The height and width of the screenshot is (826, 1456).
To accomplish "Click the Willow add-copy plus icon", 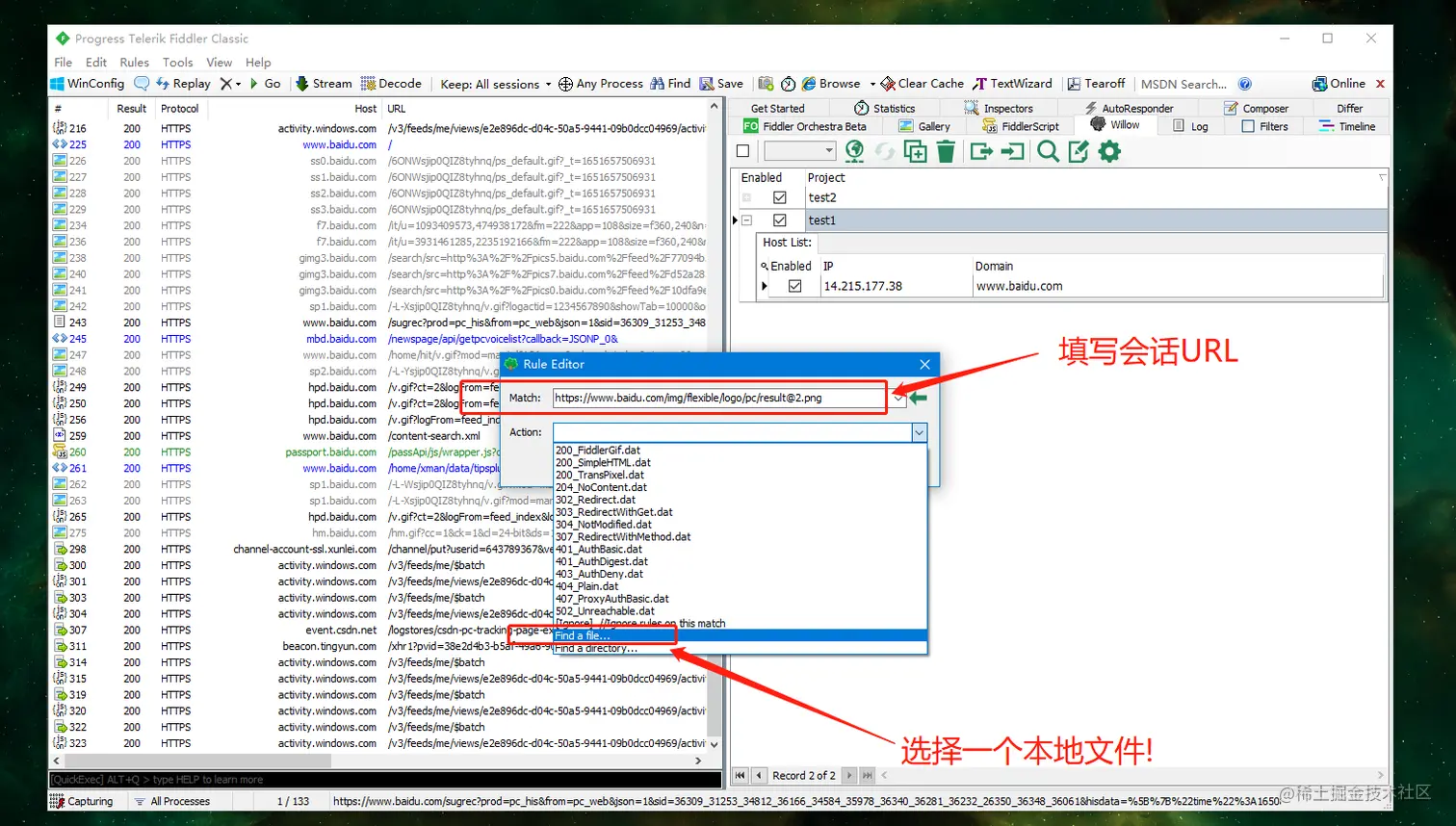I will coord(915,151).
